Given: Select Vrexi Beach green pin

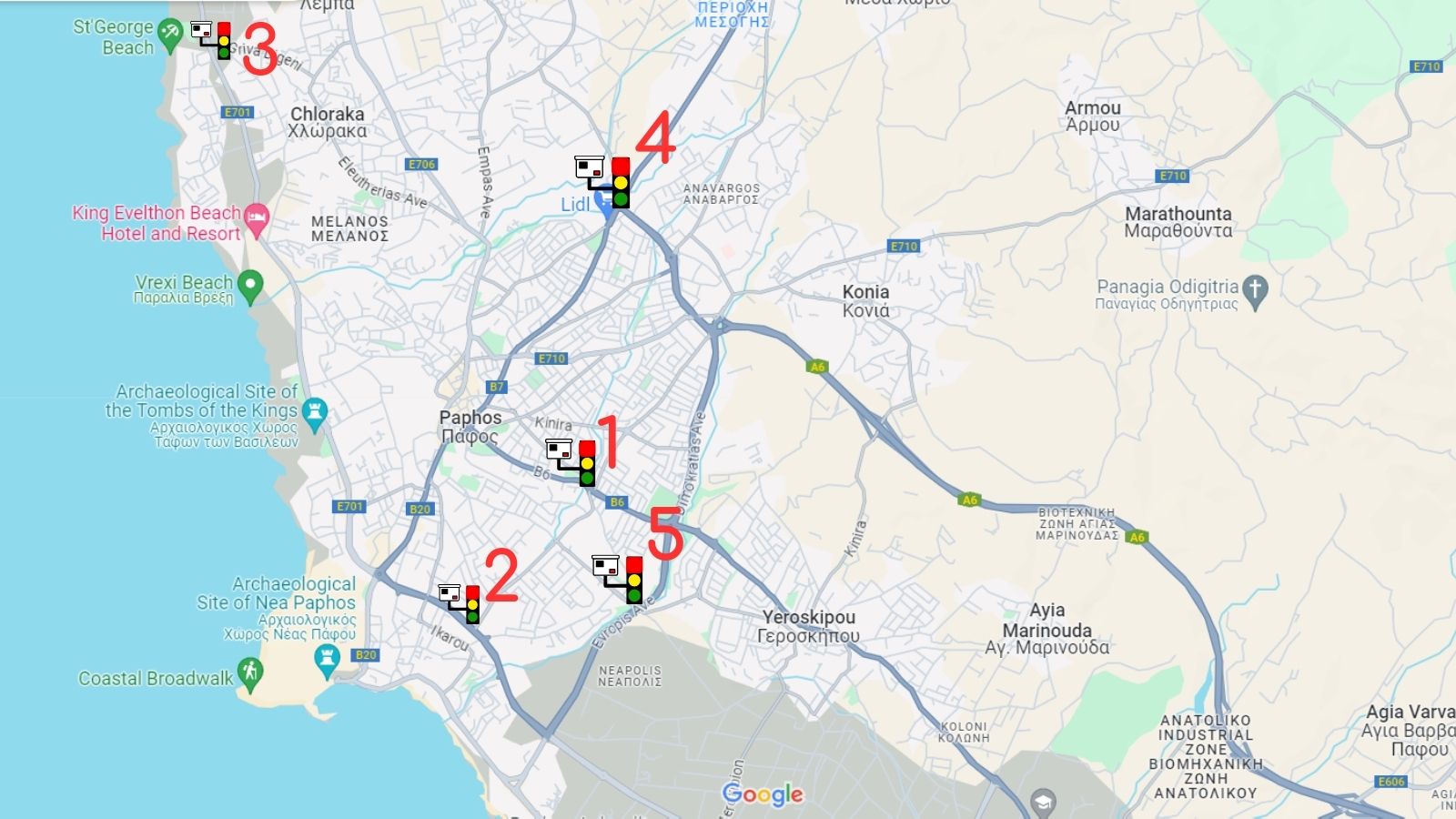Looking at the screenshot, I should coord(250,287).
